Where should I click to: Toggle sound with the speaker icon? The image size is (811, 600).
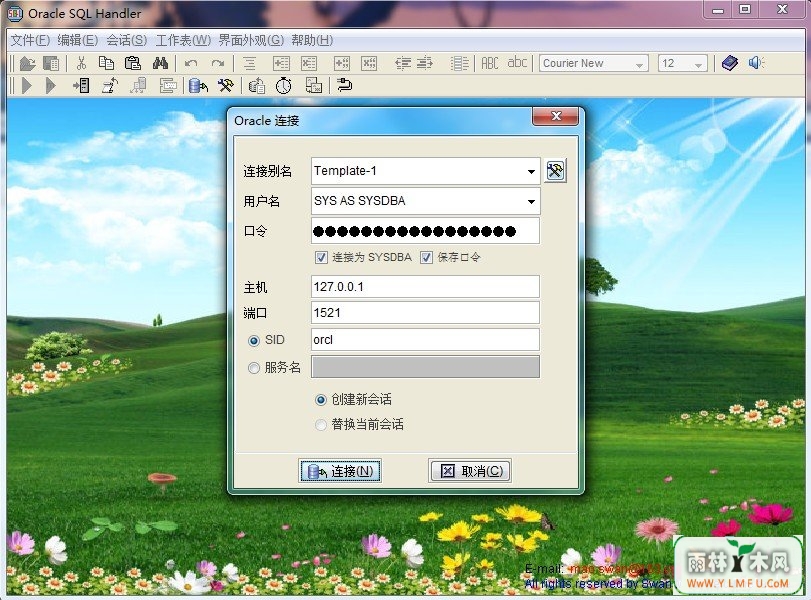[756, 63]
